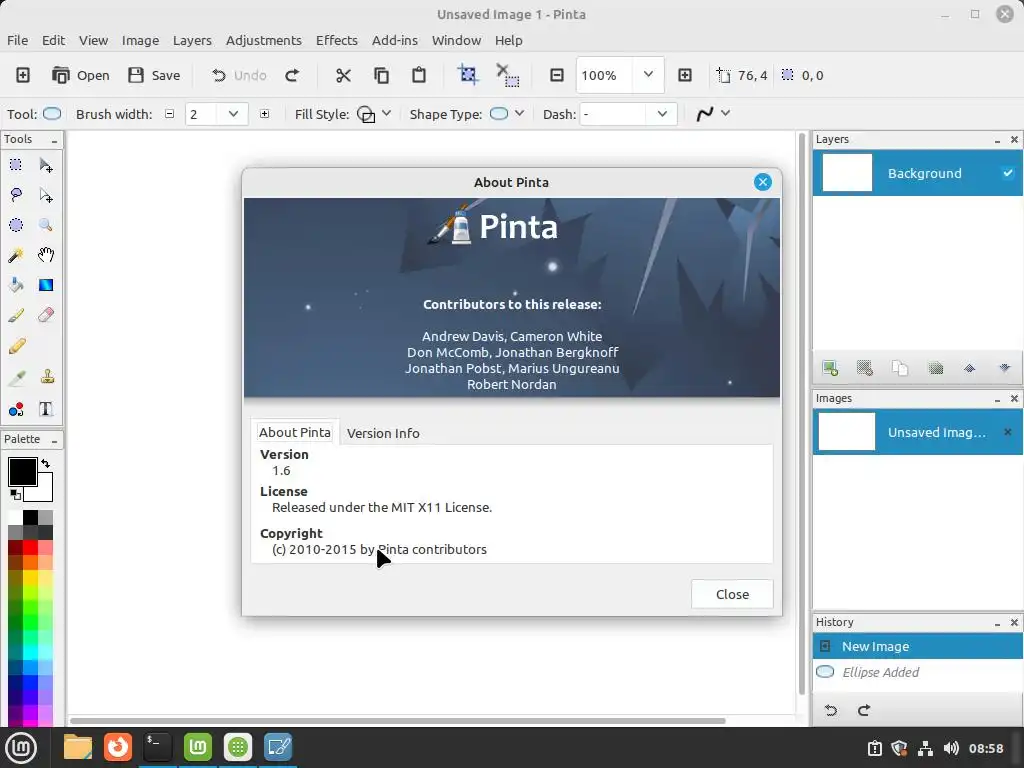Image resolution: width=1024 pixels, height=768 pixels.
Task: Swap primary and secondary colors arrow
Action: [45, 463]
